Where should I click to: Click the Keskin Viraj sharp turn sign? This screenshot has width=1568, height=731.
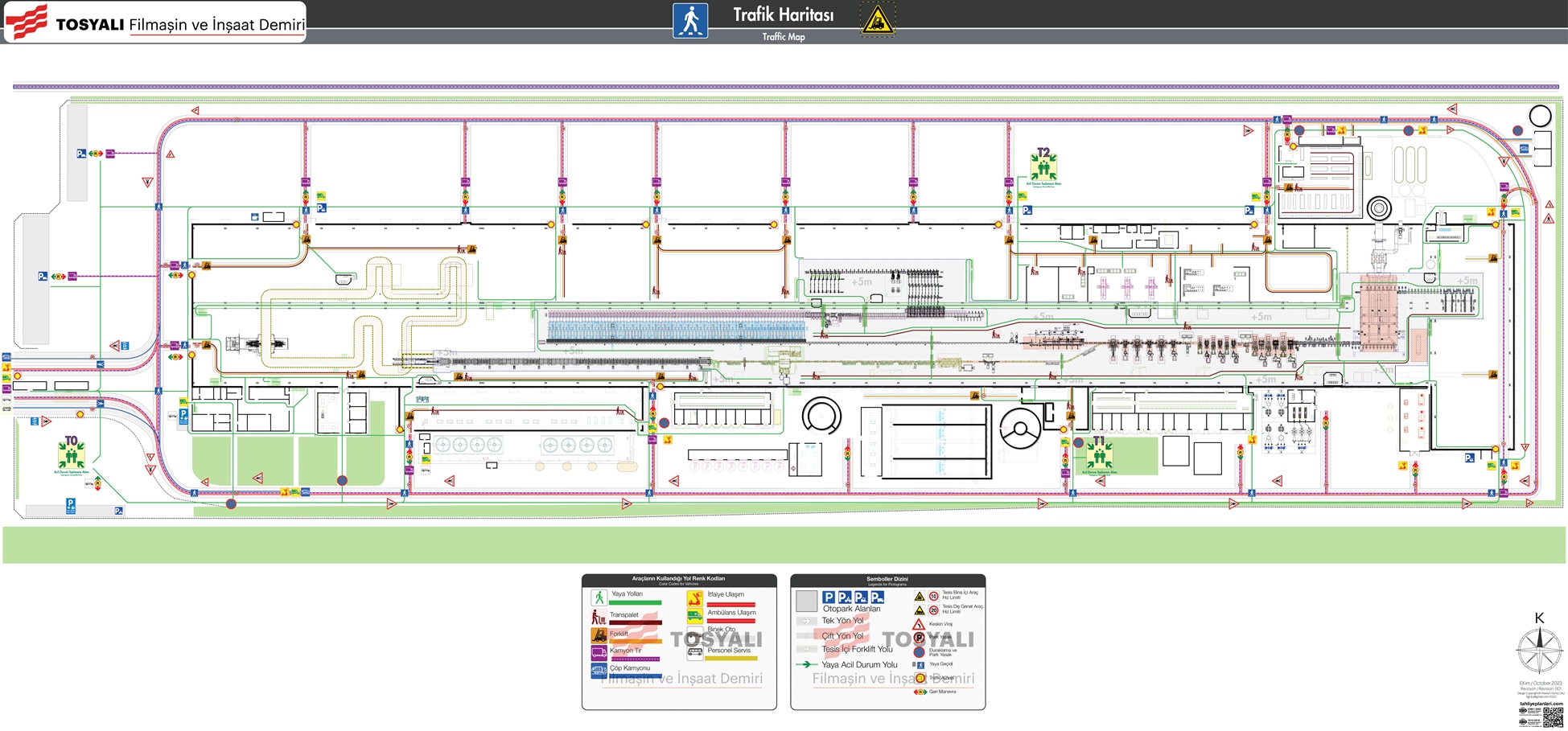(919, 624)
